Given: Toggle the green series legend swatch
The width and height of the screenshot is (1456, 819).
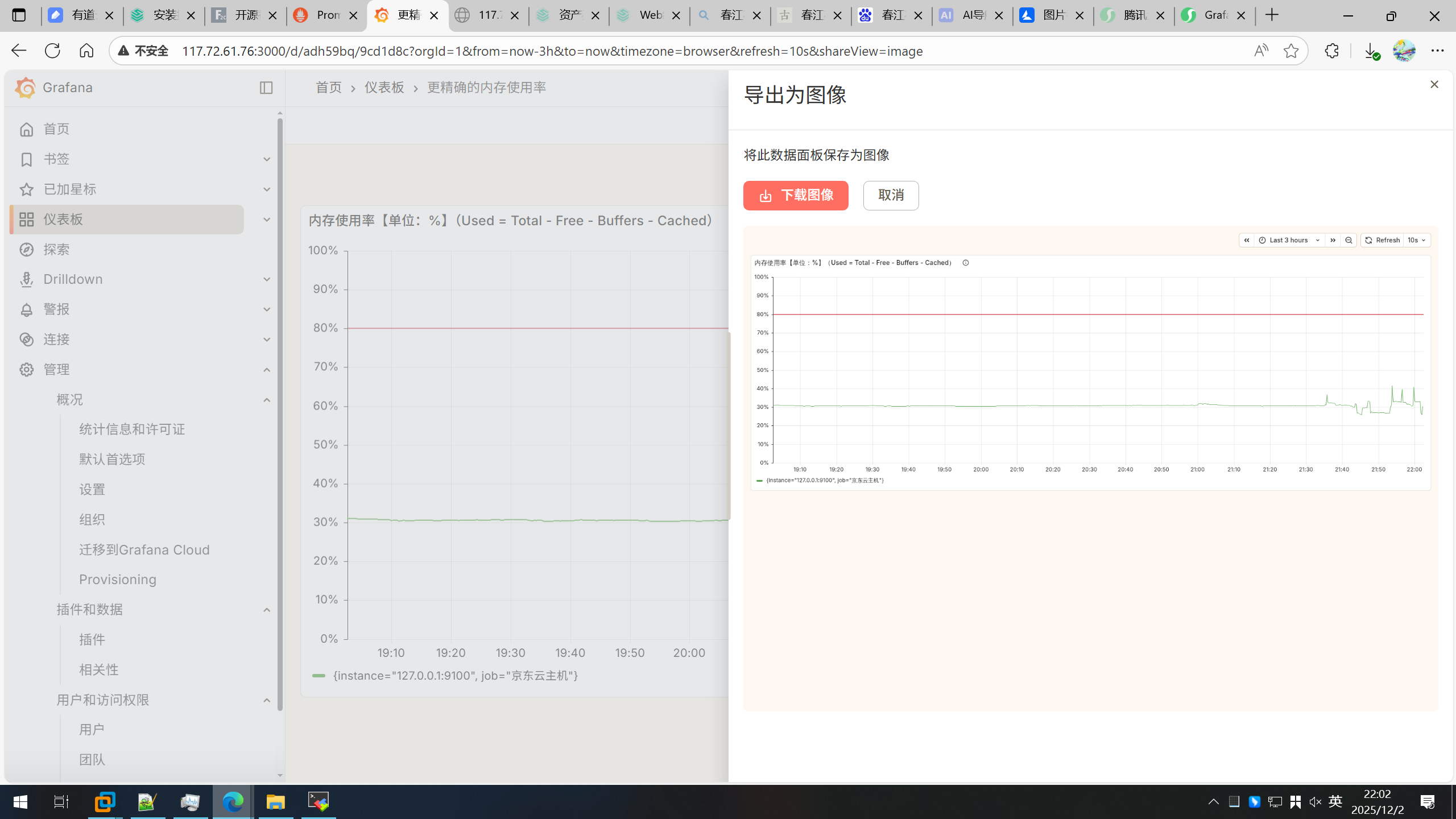Looking at the screenshot, I should tap(318, 676).
